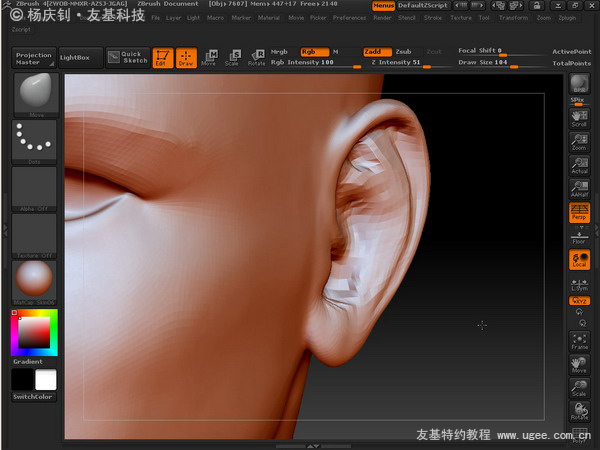Open the Move brush selector thumbnail
This screenshot has width=600, height=450.
pos(36,95)
